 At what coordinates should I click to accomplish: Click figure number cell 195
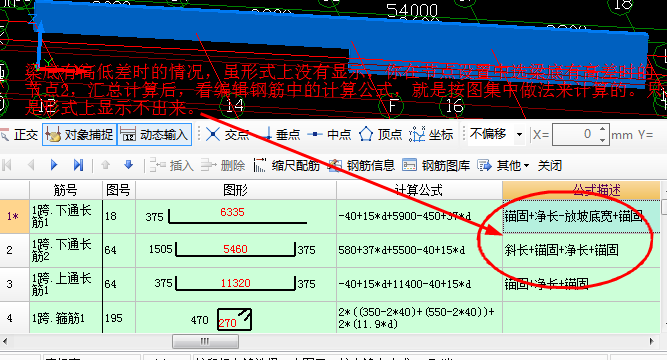point(119,317)
